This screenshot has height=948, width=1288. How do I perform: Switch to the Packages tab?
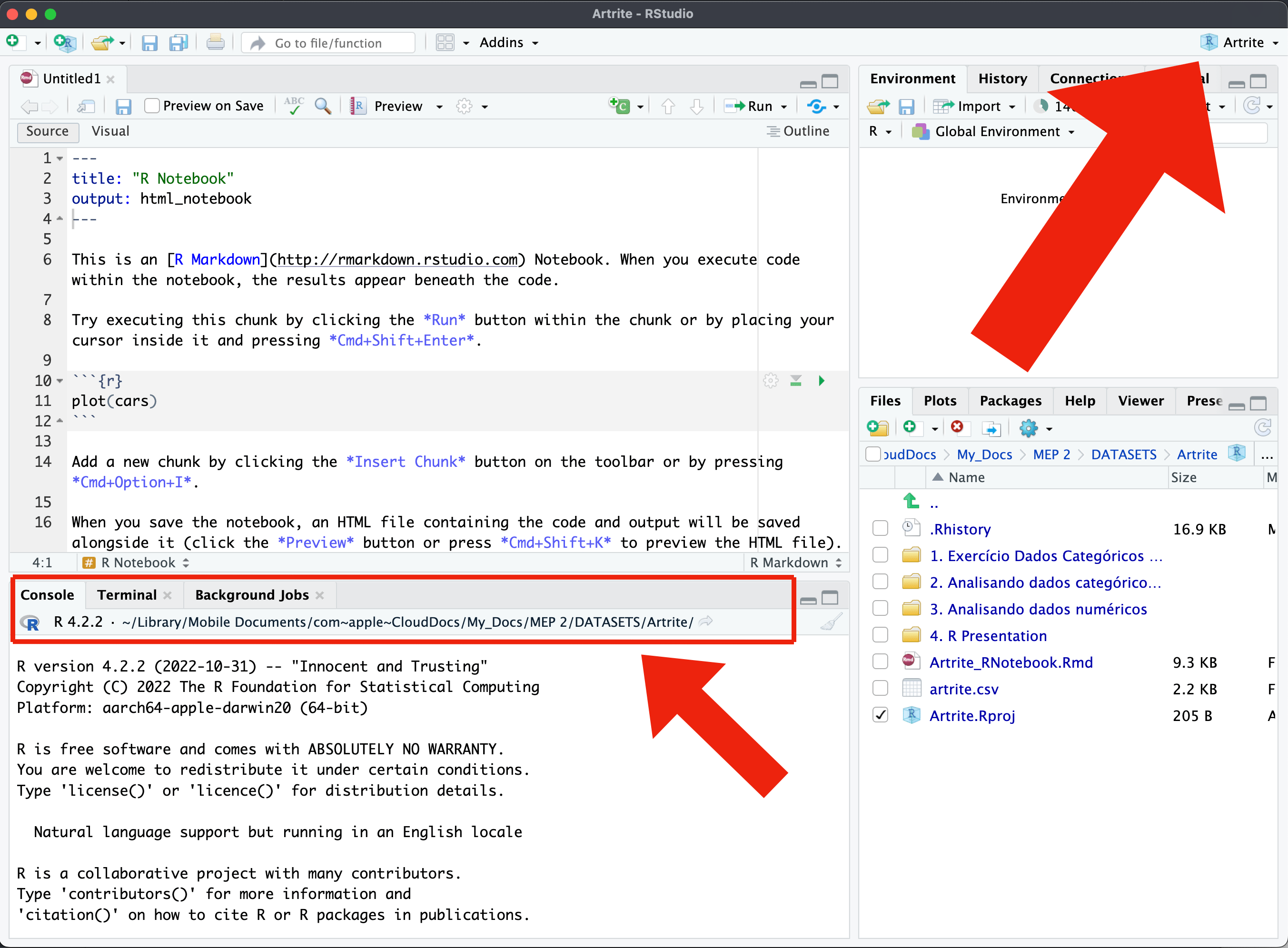pyautogui.click(x=1010, y=401)
